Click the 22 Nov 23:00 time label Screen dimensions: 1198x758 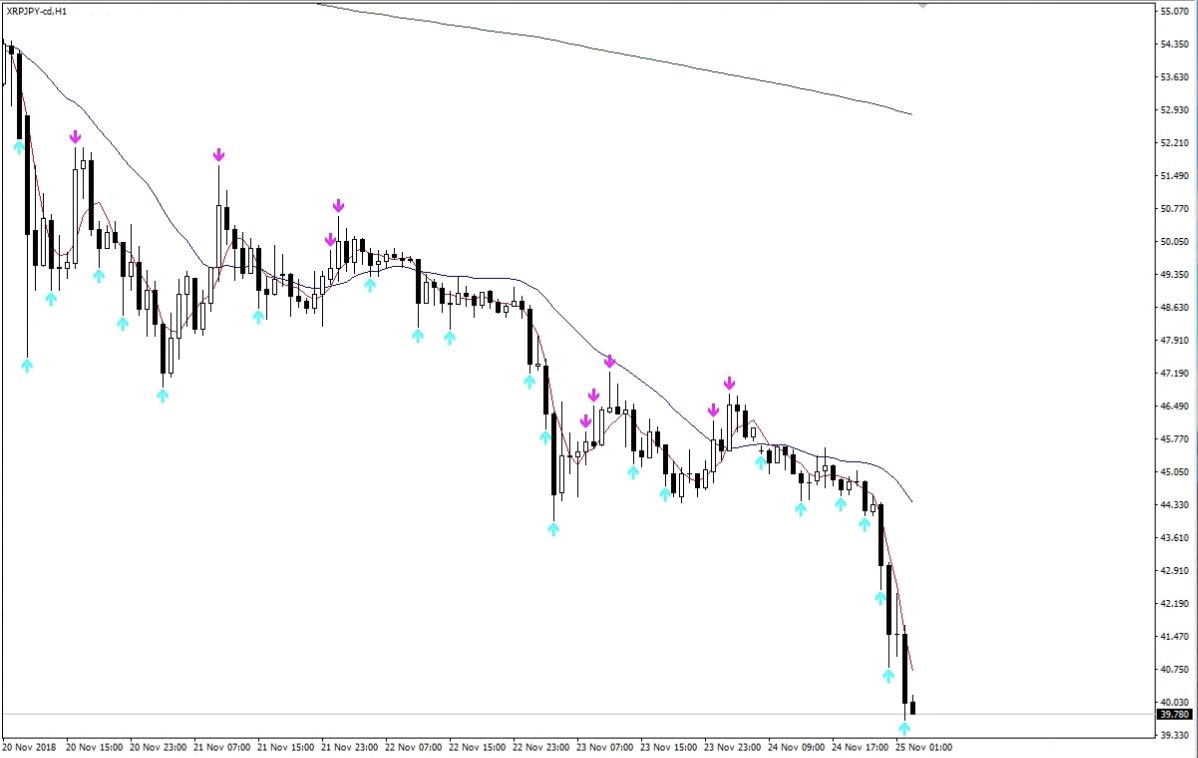point(541,747)
